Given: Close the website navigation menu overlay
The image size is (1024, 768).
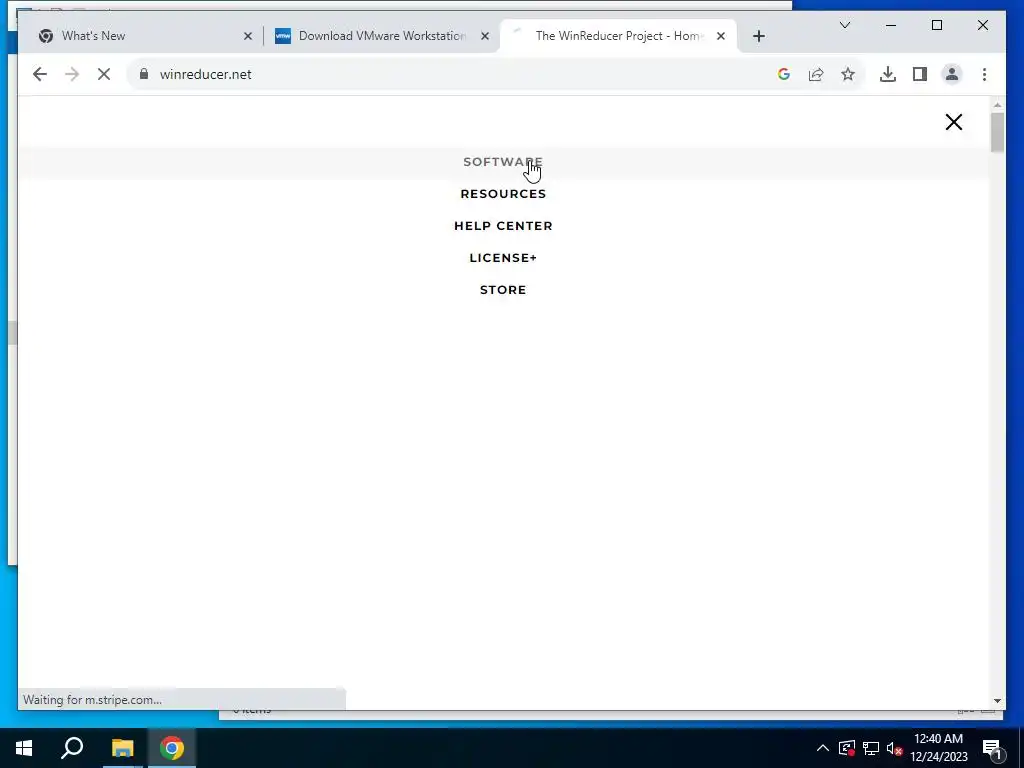Looking at the screenshot, I should (953, 122).
